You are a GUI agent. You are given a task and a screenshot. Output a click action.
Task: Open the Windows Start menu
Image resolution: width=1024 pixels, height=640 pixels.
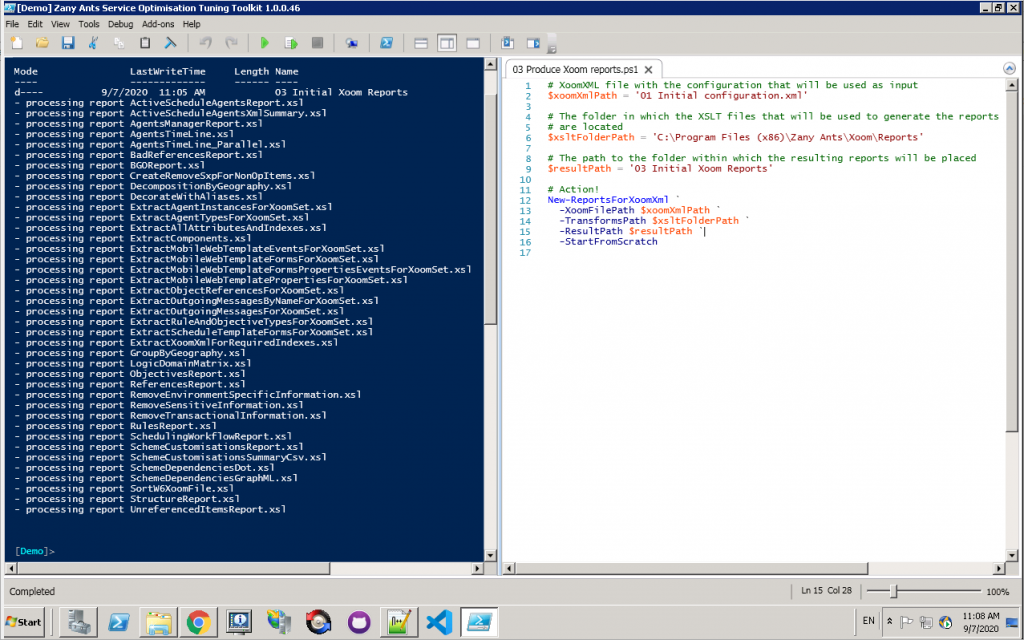click(24, 622)
